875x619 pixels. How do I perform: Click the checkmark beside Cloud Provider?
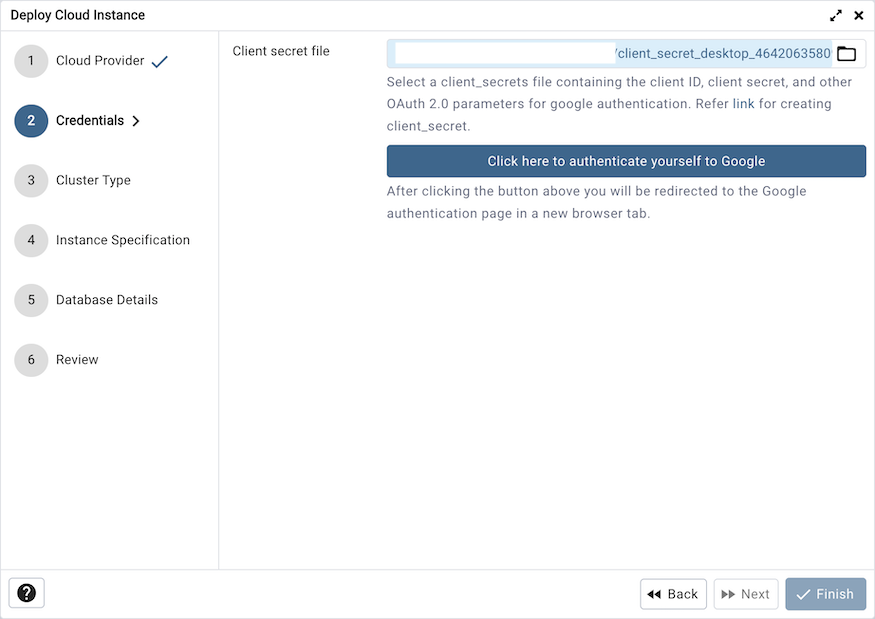click(159, 60)
